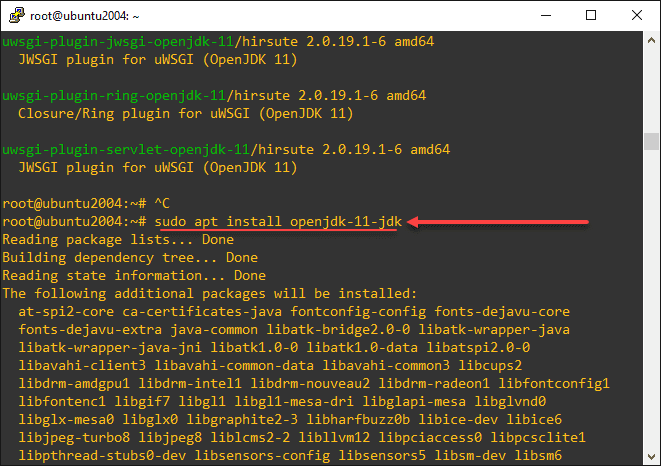Click Building dependency tree... Done line
Screen dimensions: 661x466
tap(130, 257)
